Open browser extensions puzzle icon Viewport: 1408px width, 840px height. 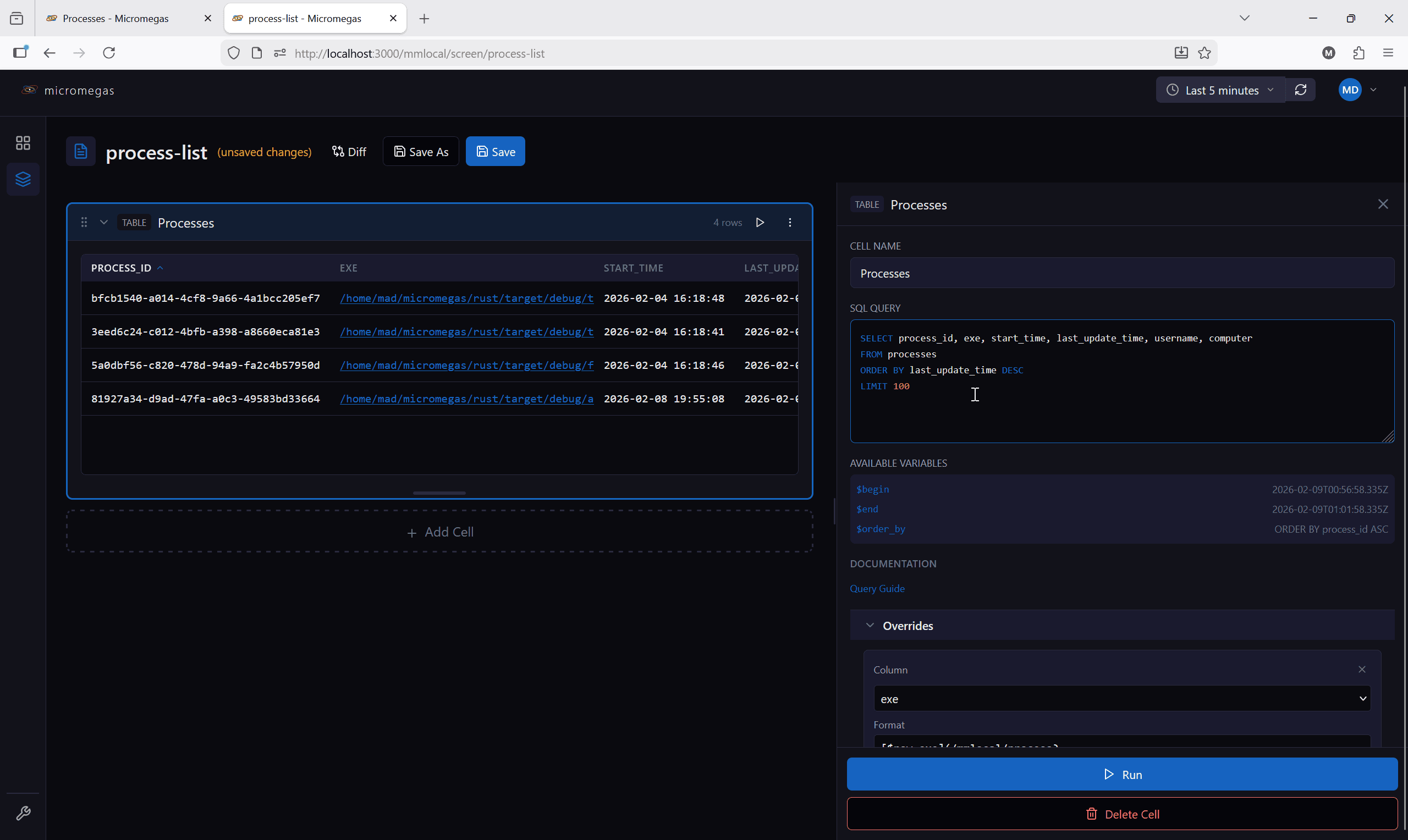(x=1358, y=53)
